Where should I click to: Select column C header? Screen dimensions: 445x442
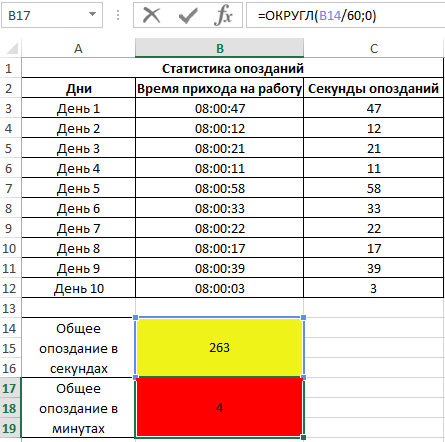click(374, 48)
